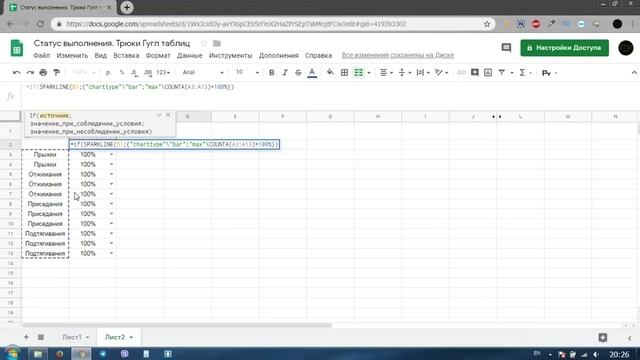Click the Настройки Доступа share button
The height and width of the screenshot is (360, 640).
564,48
